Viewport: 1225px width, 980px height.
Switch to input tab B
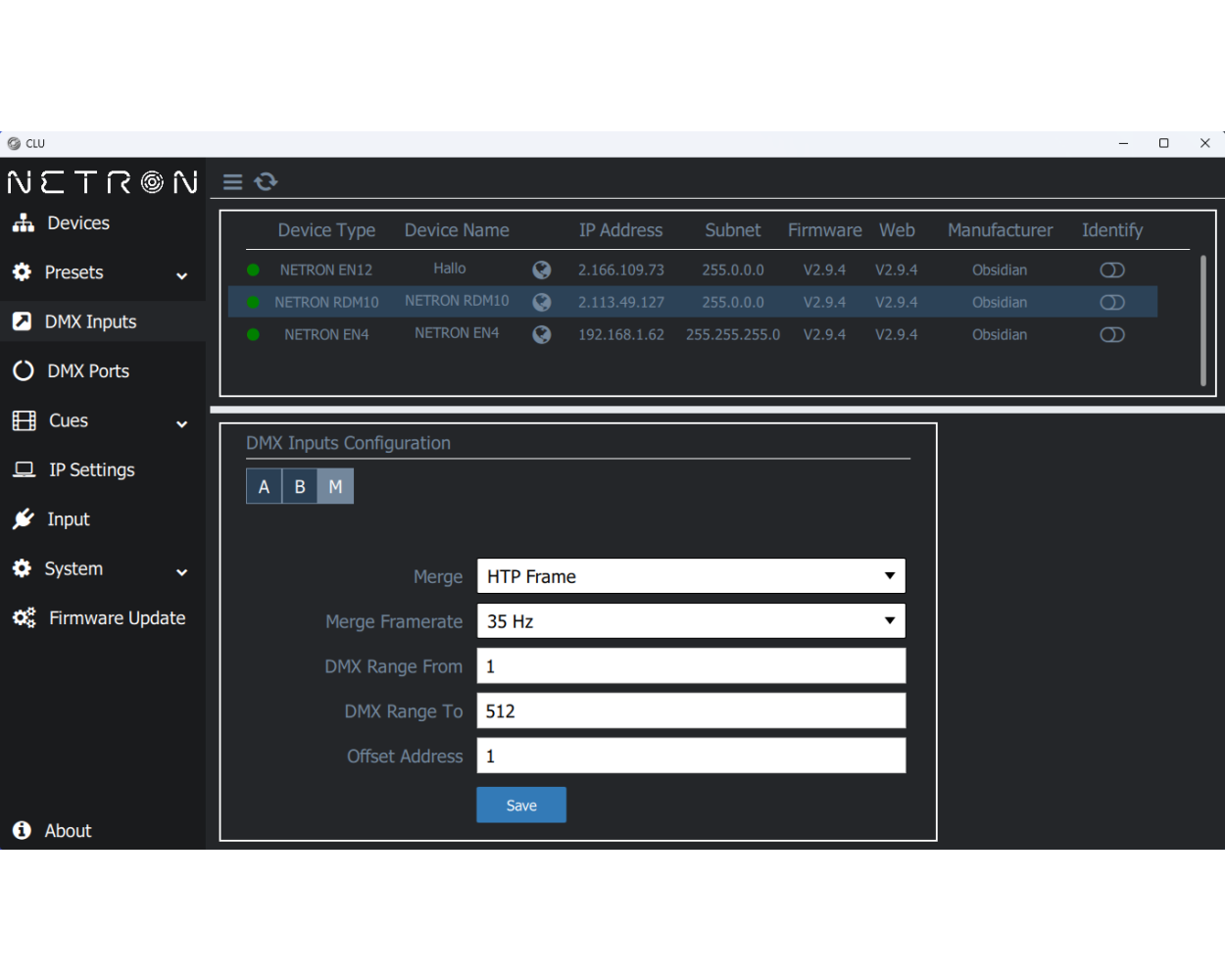(x=300, y=486)
